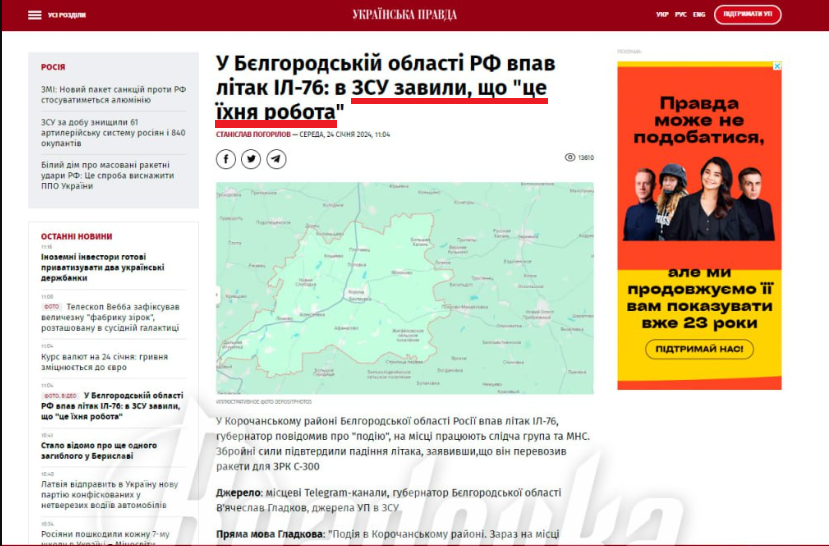
Task: Click author name 'Станіслав Погорілов'
Action: (x=253, y=135)
